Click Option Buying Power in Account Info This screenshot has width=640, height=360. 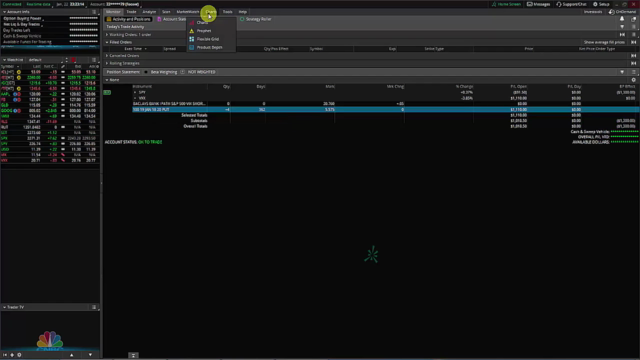pyautogui.click(x=22, y=18)
